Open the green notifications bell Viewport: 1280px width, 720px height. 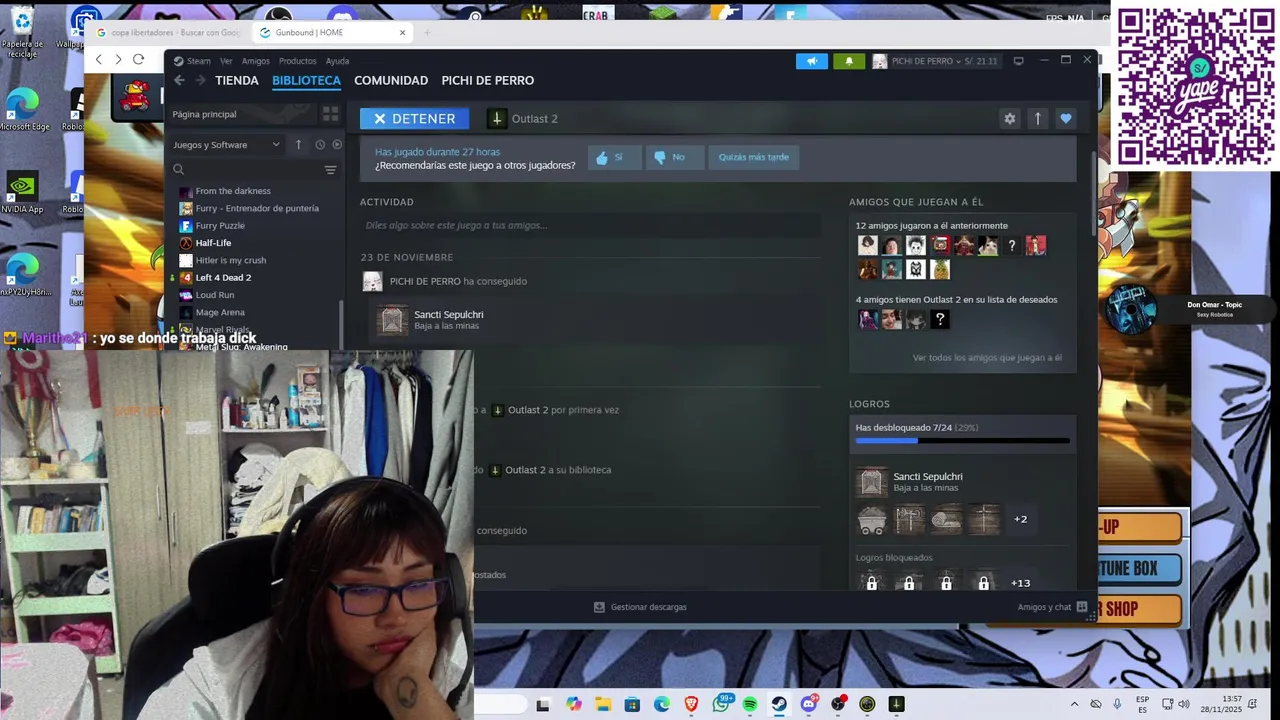[849, 61]
